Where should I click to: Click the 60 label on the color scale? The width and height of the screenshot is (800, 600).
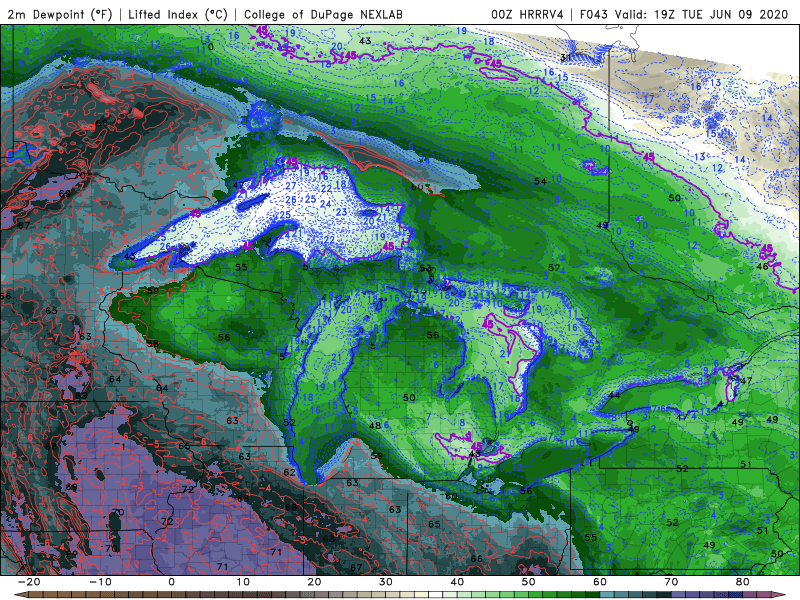[600, 582]
